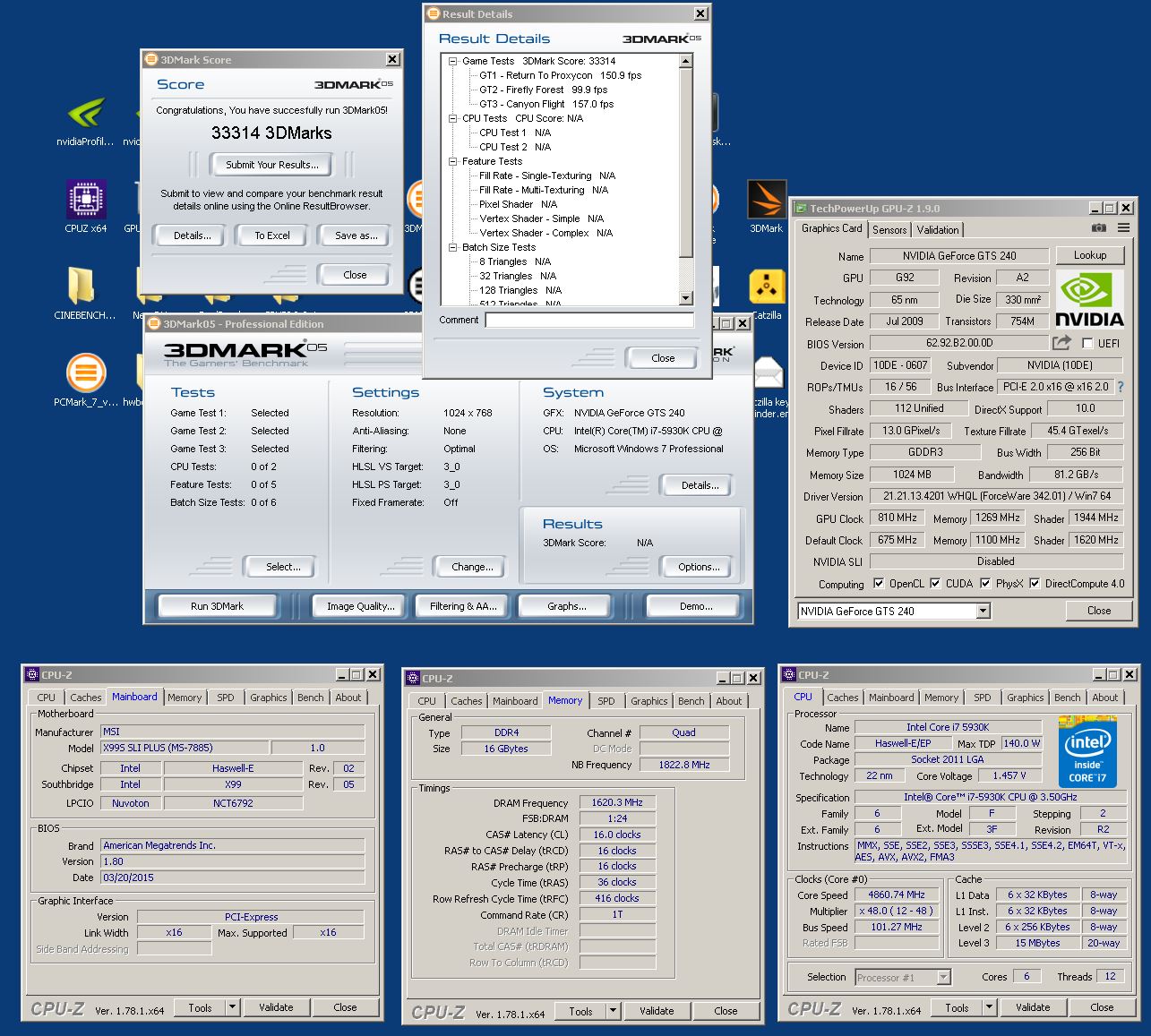1151x1036 pixels.
Task: Select GT1 - Return To Proxycon result
Action: click(x=560, y=75)
